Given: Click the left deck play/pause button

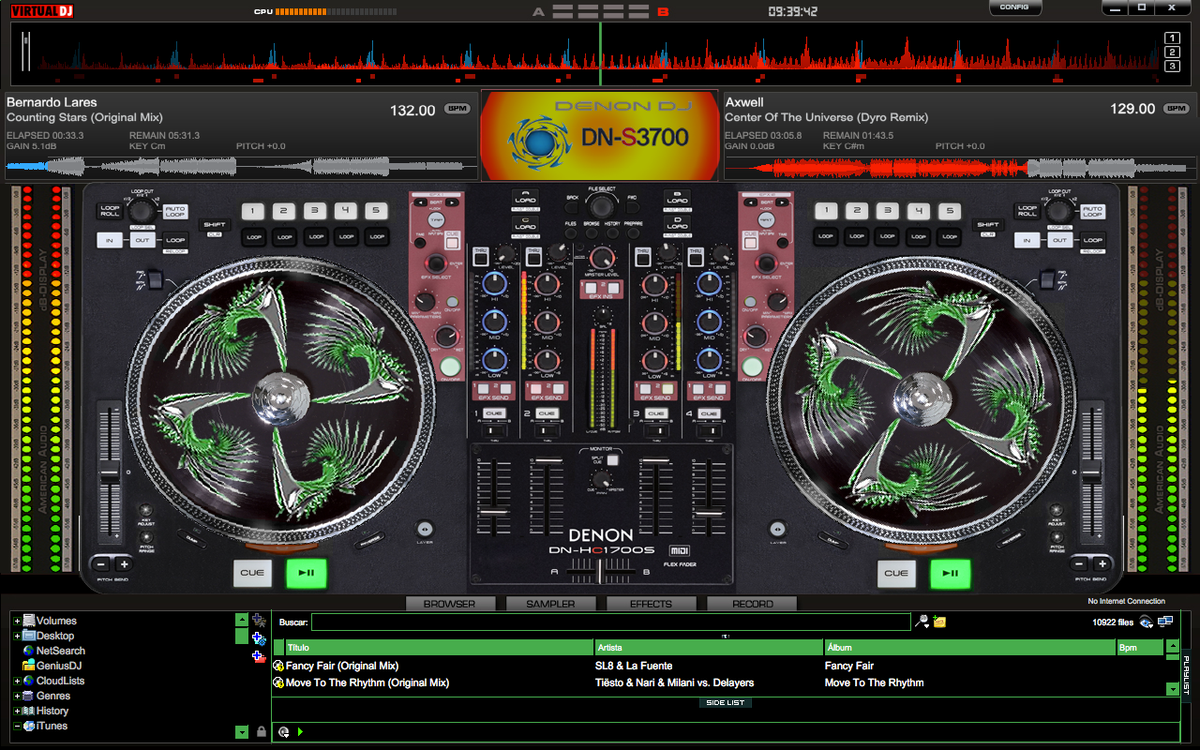Looking at the screenshot, I should coord(307,573).
